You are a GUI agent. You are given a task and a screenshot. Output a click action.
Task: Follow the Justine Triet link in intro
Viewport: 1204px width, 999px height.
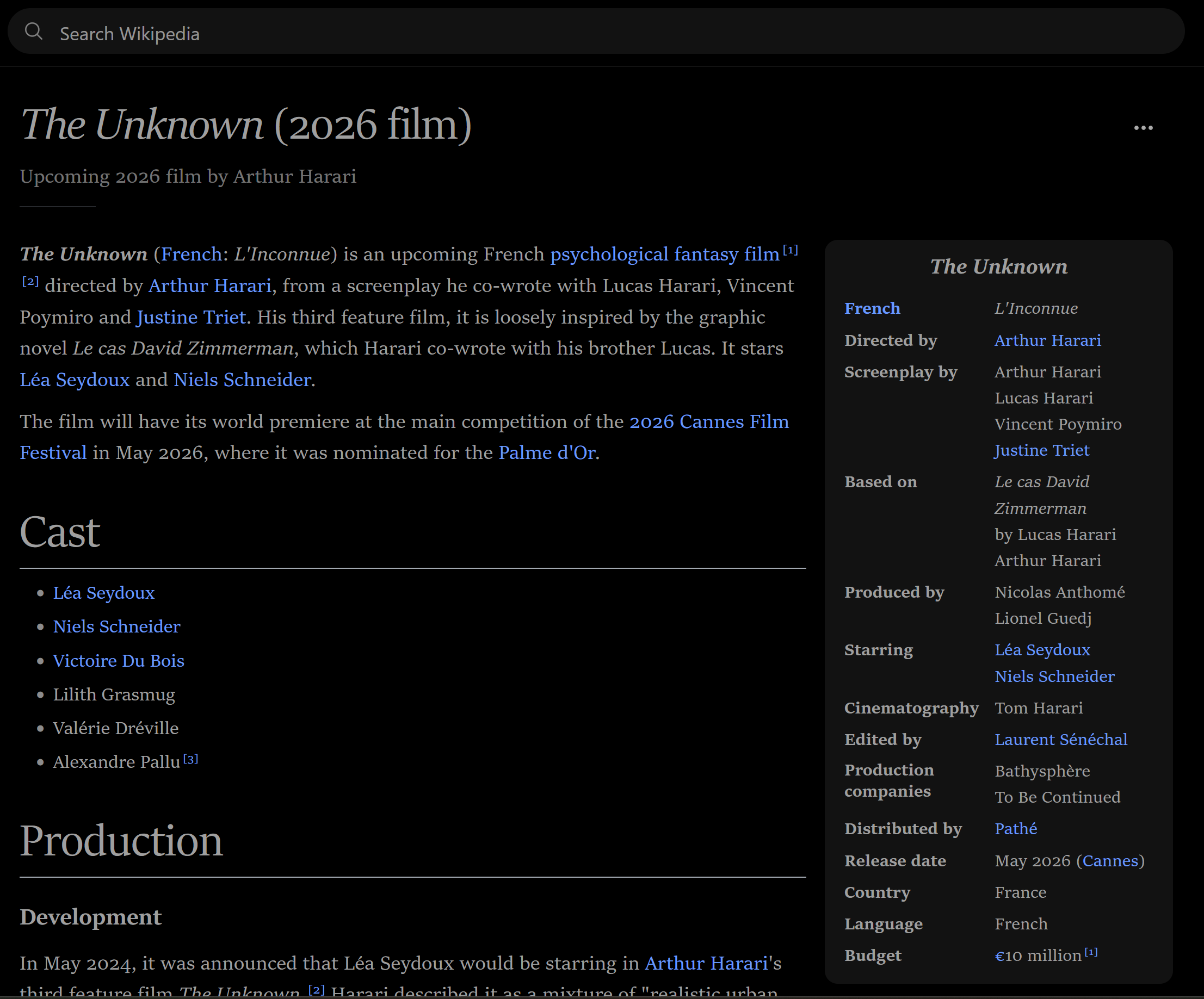point(191,317)
